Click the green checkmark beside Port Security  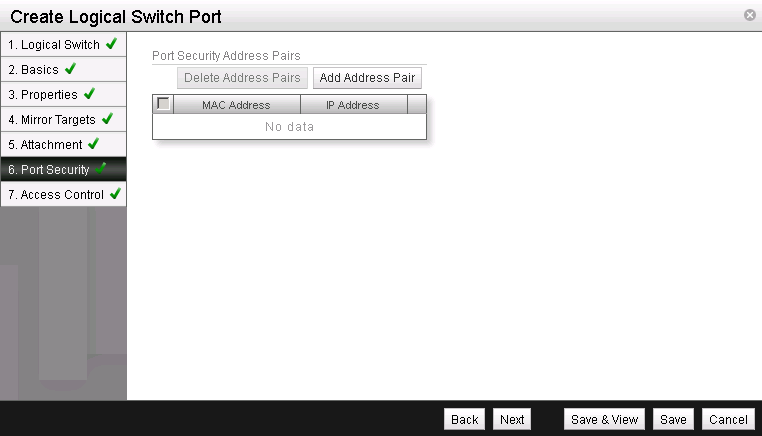[x=101, y=169]
